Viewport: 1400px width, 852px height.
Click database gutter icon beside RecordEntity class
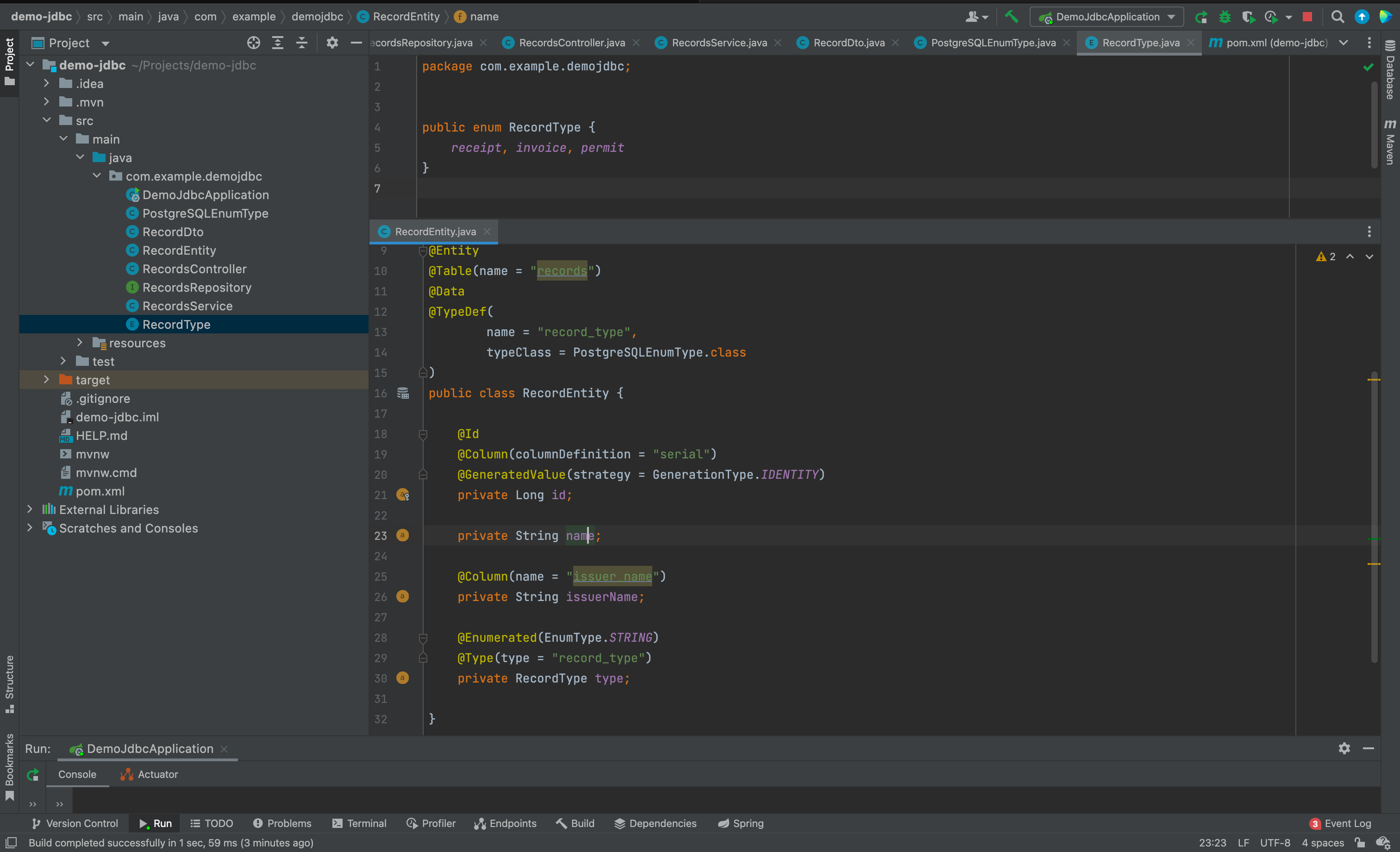[x=403, y=393]
